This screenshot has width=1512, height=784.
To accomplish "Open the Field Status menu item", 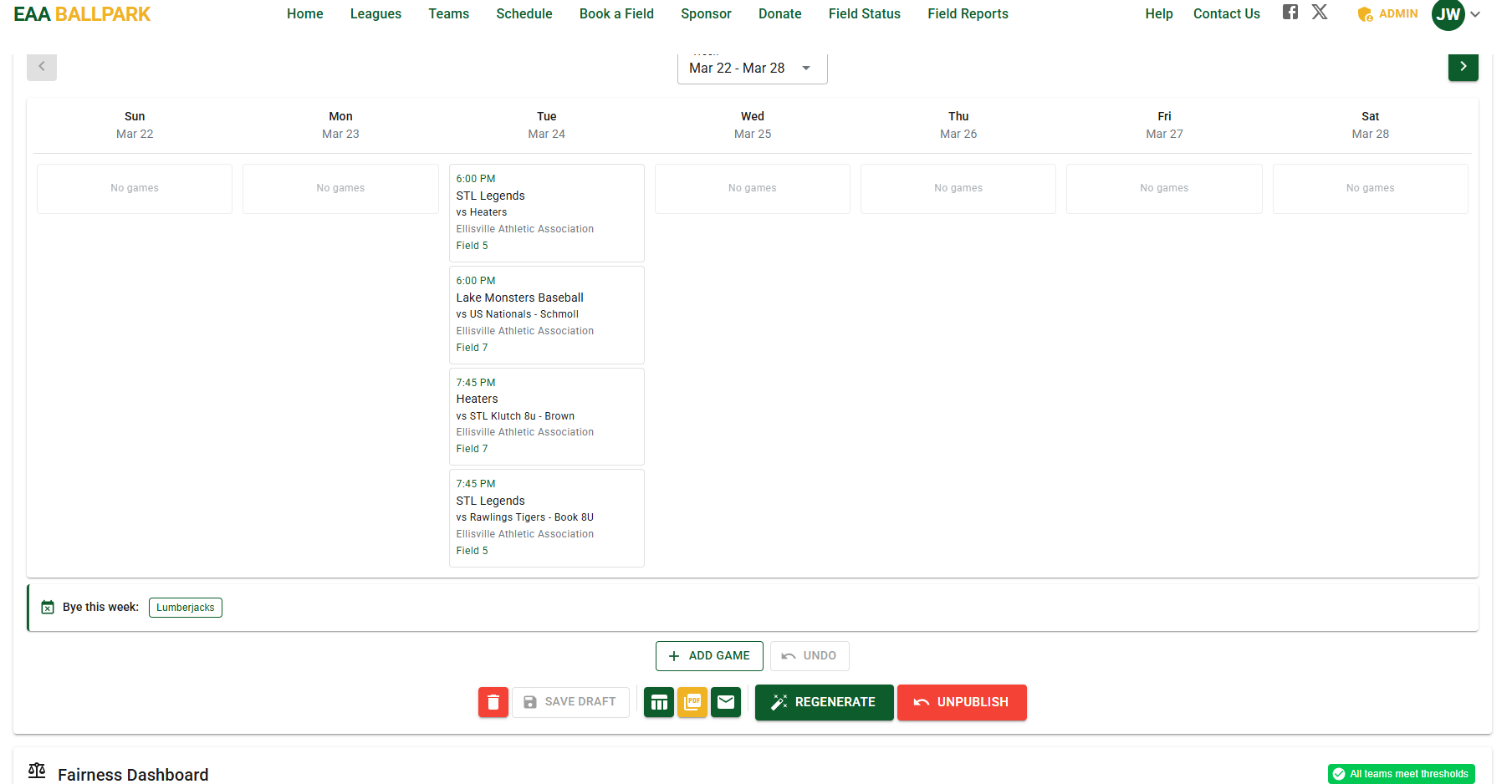I will point(865,13).
